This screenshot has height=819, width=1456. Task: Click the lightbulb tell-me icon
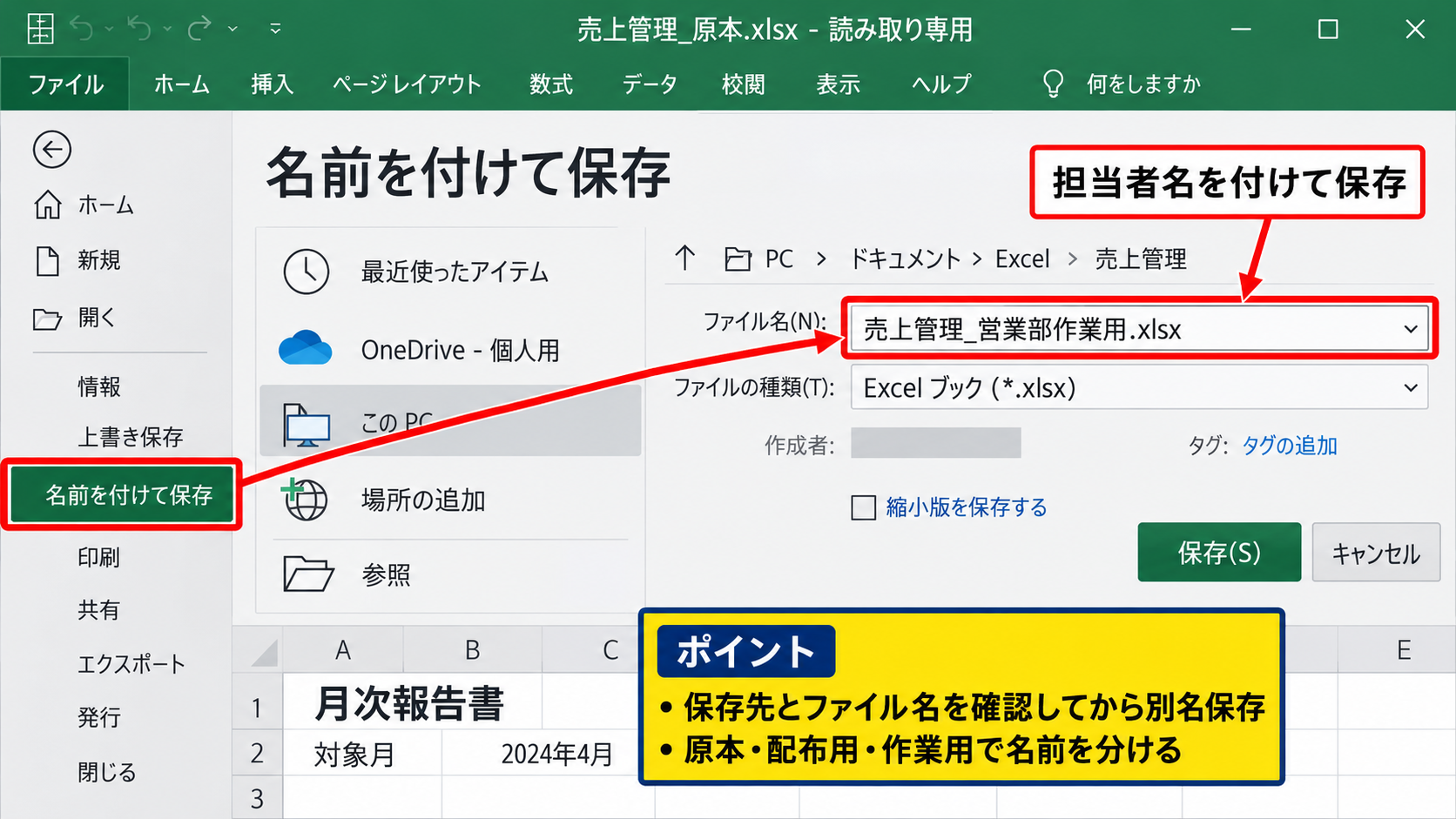1053,84
